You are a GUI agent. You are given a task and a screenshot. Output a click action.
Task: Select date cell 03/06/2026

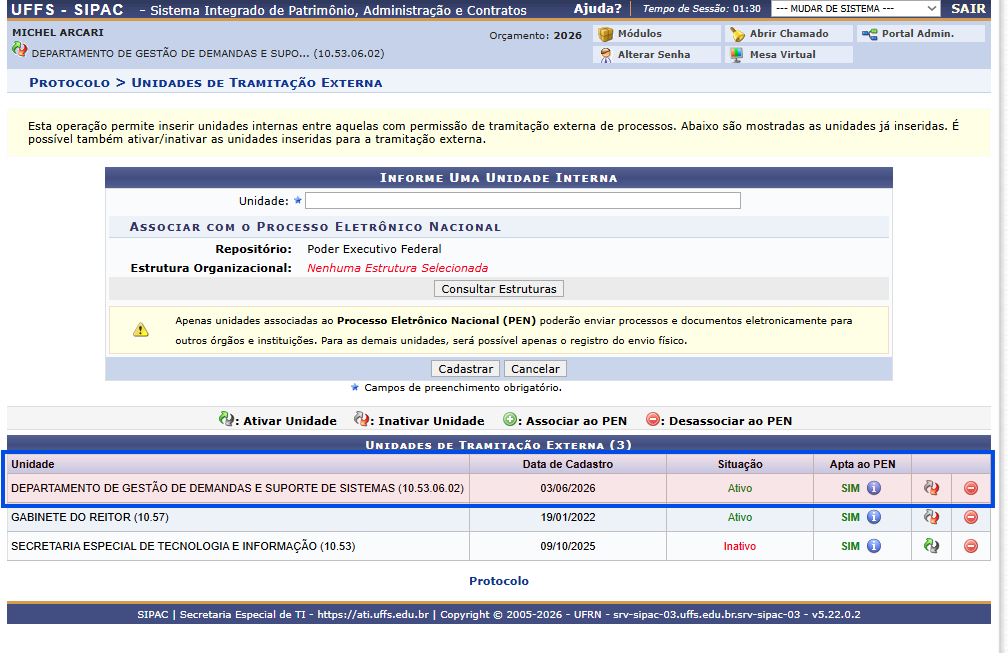pos(568,488)
